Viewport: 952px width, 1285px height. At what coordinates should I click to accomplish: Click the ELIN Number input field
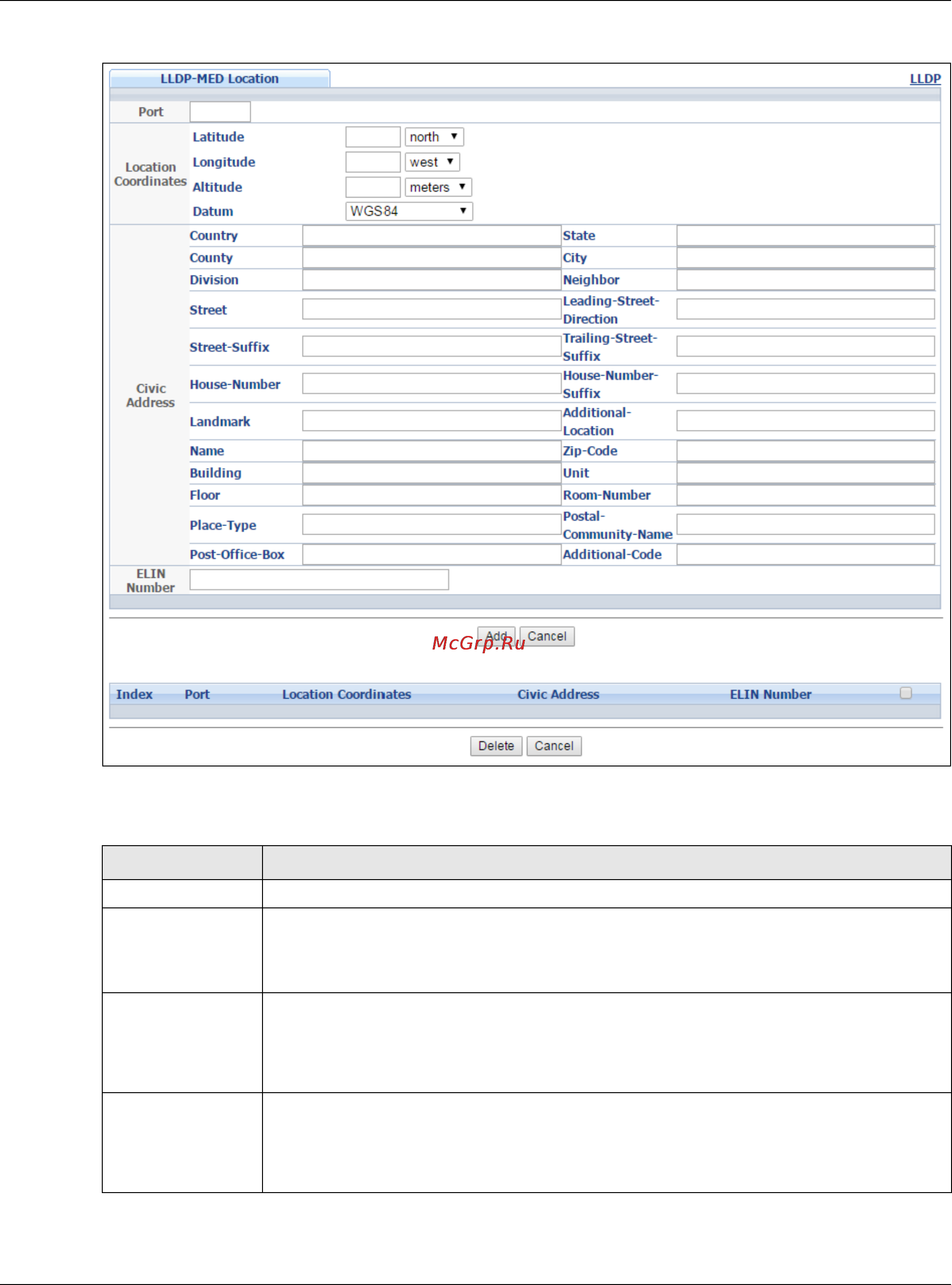pyautogui.click(x=319, y=580)
